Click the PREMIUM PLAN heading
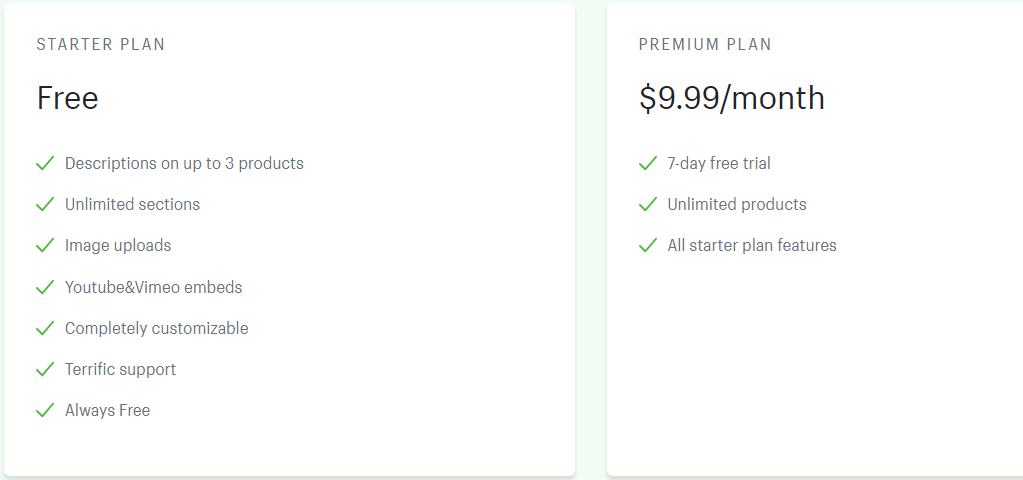 pos(705,45)
